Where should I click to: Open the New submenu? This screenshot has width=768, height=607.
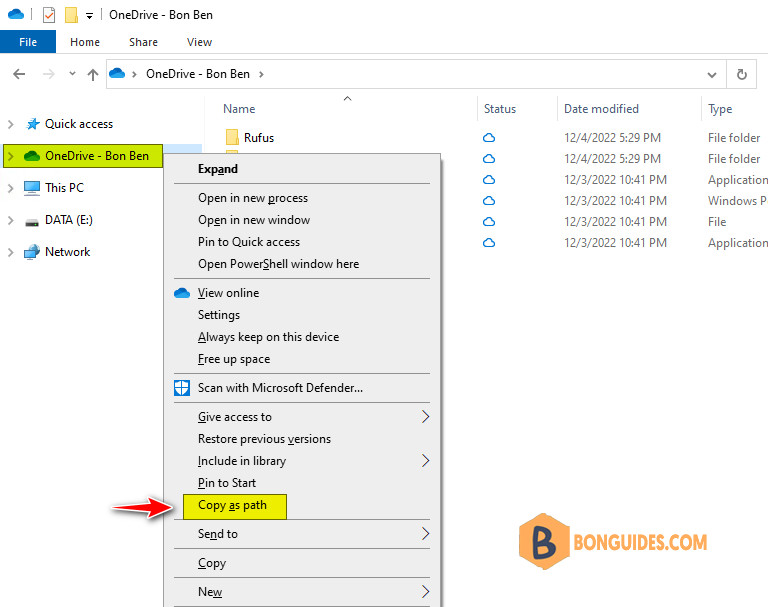coord(302,592)
